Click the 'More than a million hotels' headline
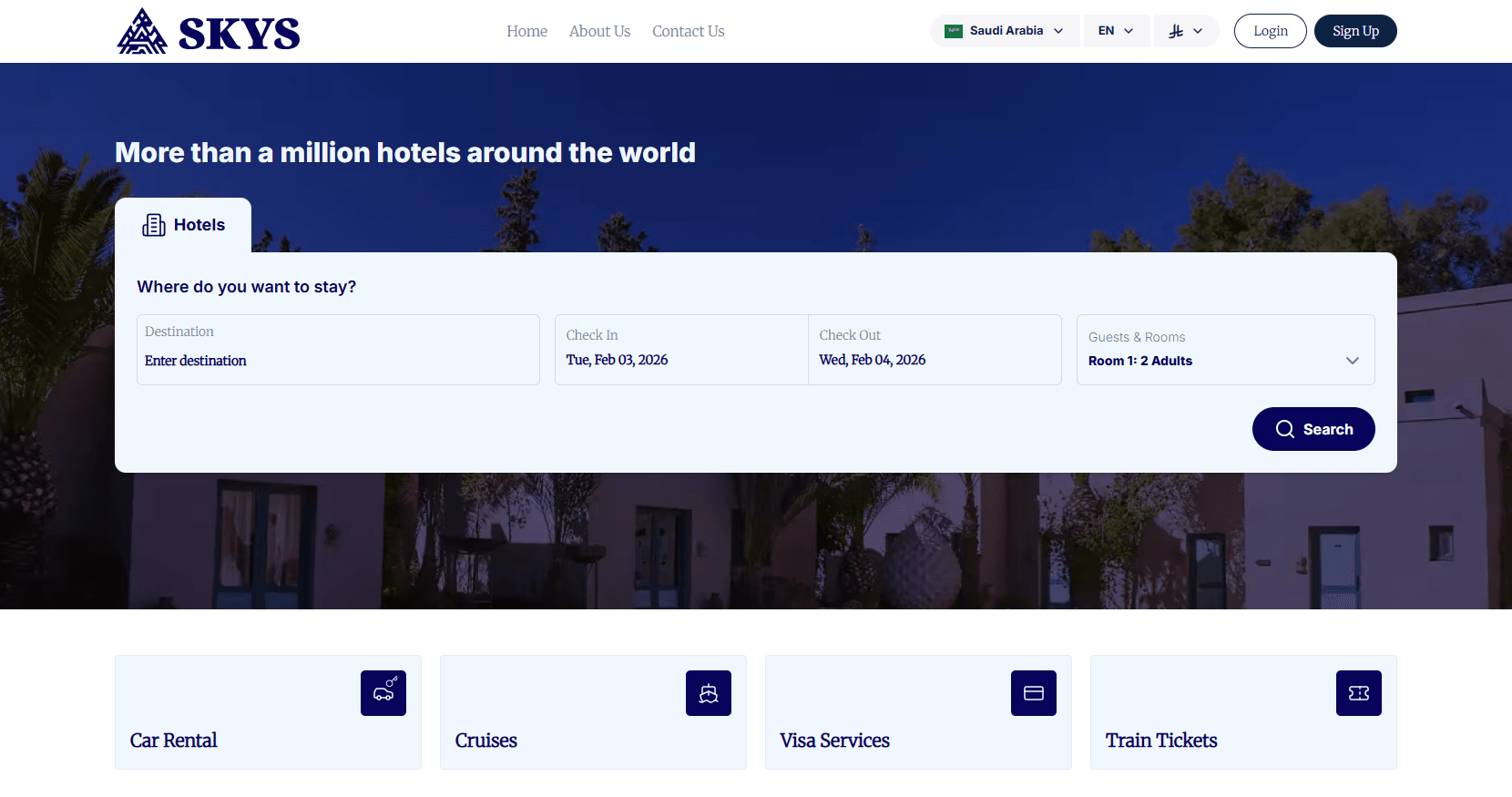Viewport: 1512px width, 797px height. click(x=405, y=152)
